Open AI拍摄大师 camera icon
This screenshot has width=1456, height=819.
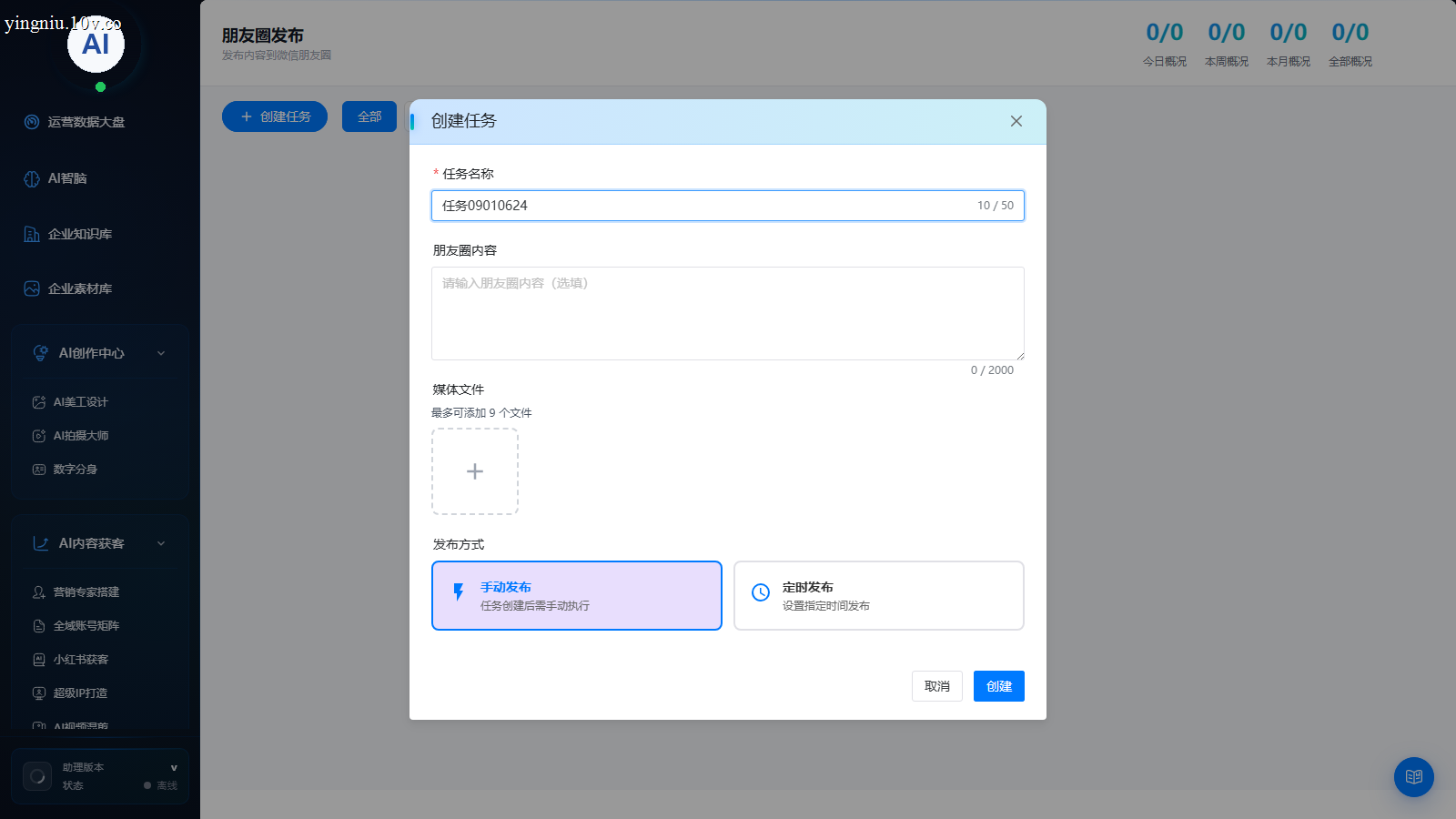[x=39, y=436]
